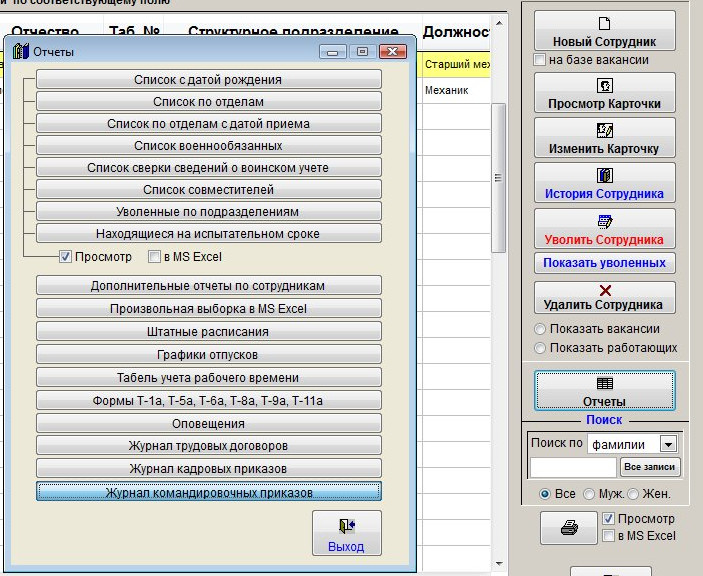Check 'в MS Excel' beside the printer button

click(608, 536)
